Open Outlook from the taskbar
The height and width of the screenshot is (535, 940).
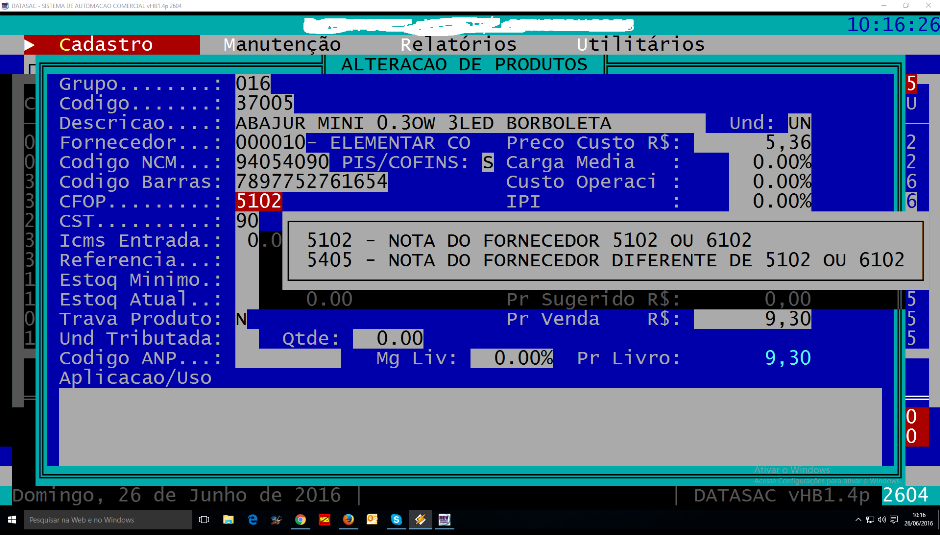[x=372, y=519]
